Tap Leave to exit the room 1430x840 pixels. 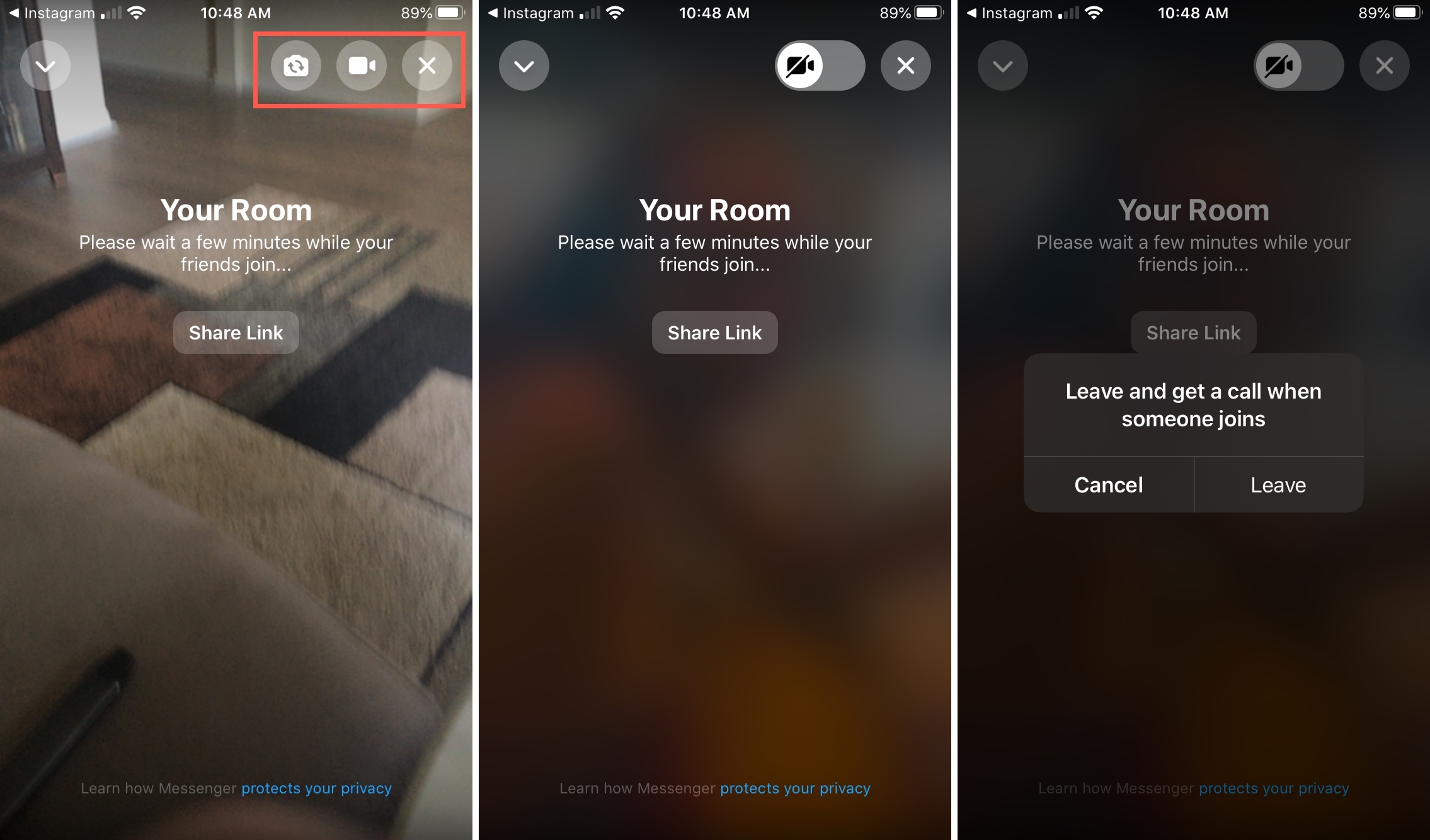[x=1278, y=485]
